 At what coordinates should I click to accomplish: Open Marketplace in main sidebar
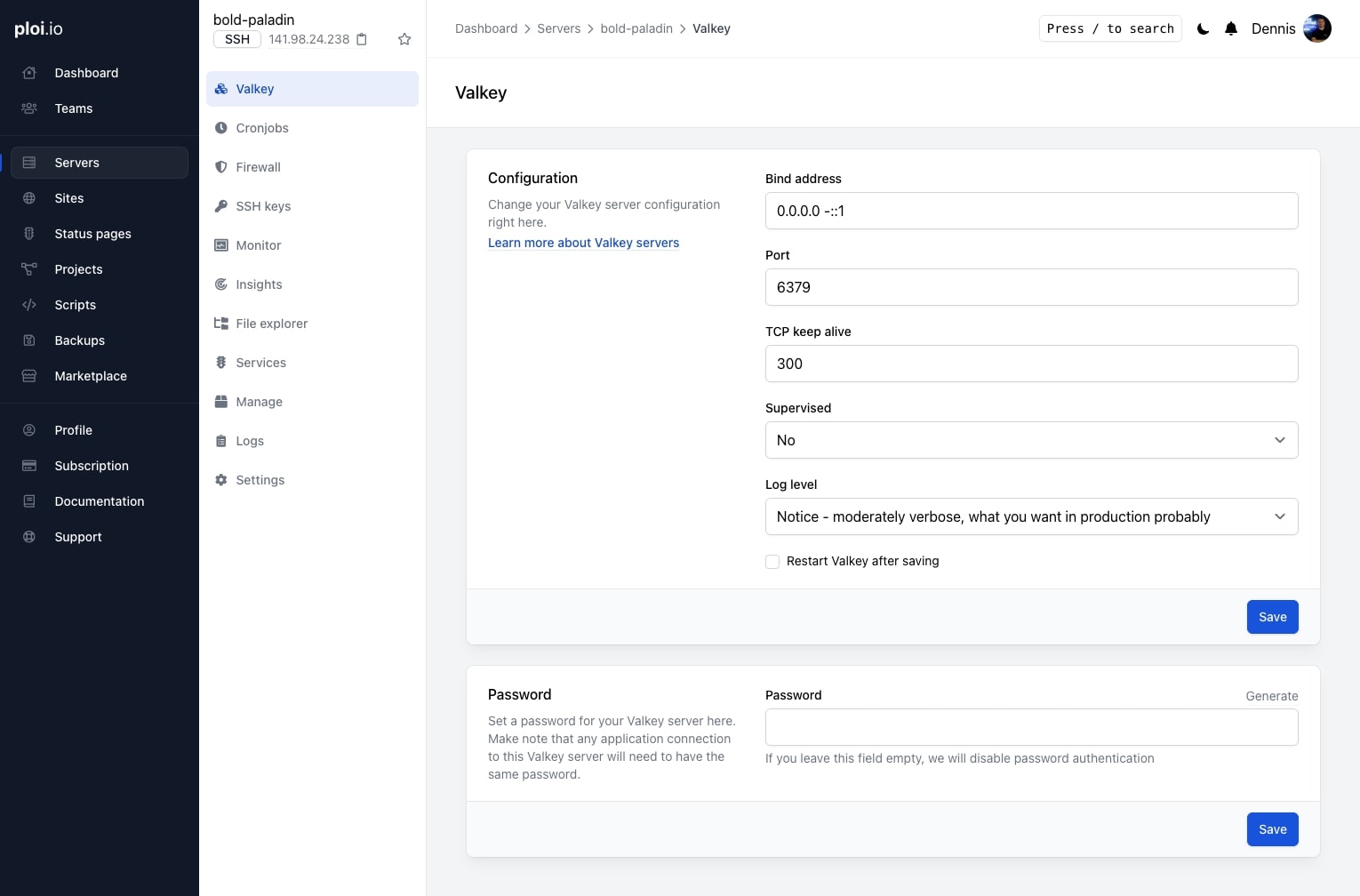click(x=100, y=376)
